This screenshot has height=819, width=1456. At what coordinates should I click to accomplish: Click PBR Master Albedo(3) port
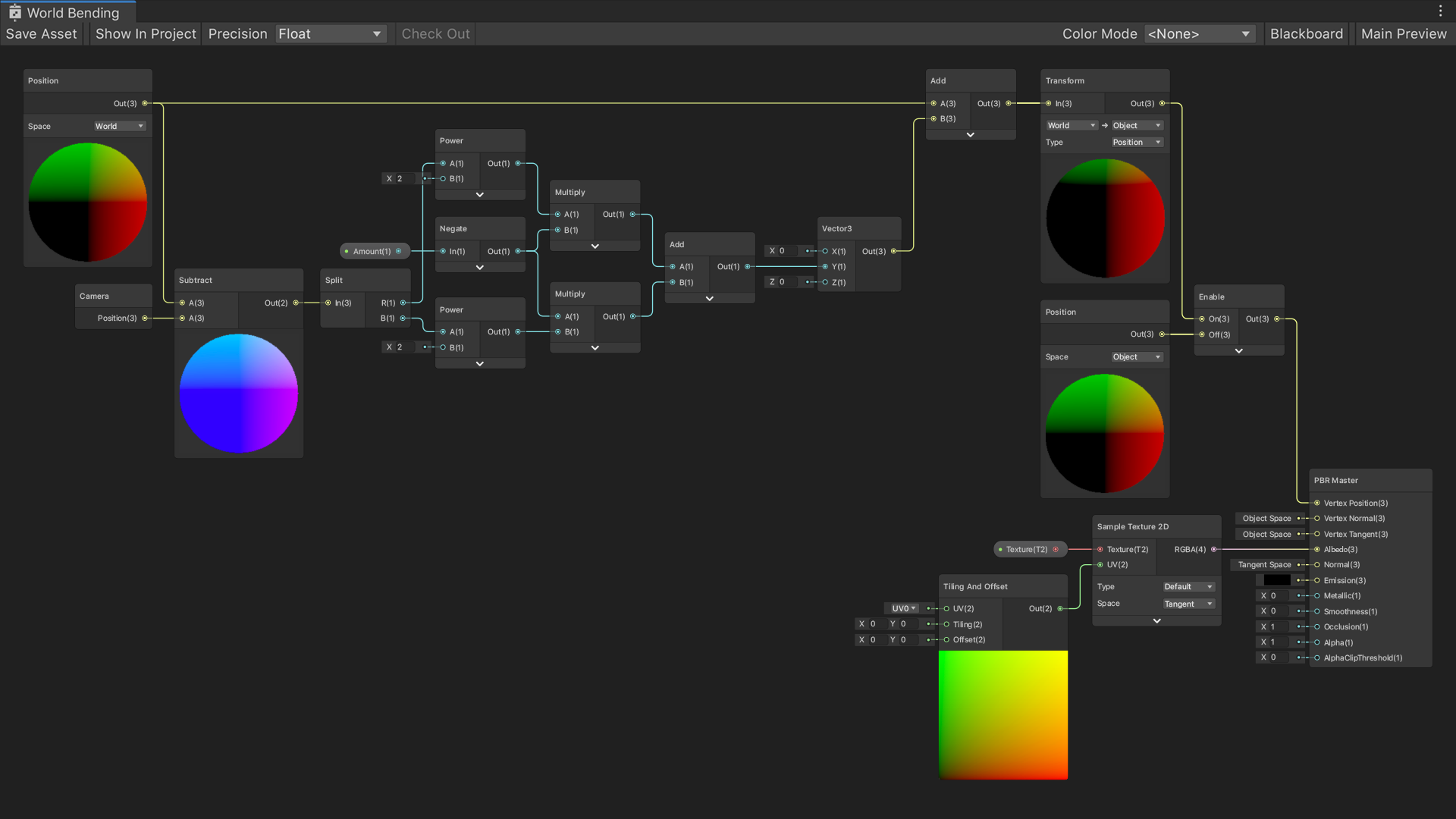(x=1317, y=550)
